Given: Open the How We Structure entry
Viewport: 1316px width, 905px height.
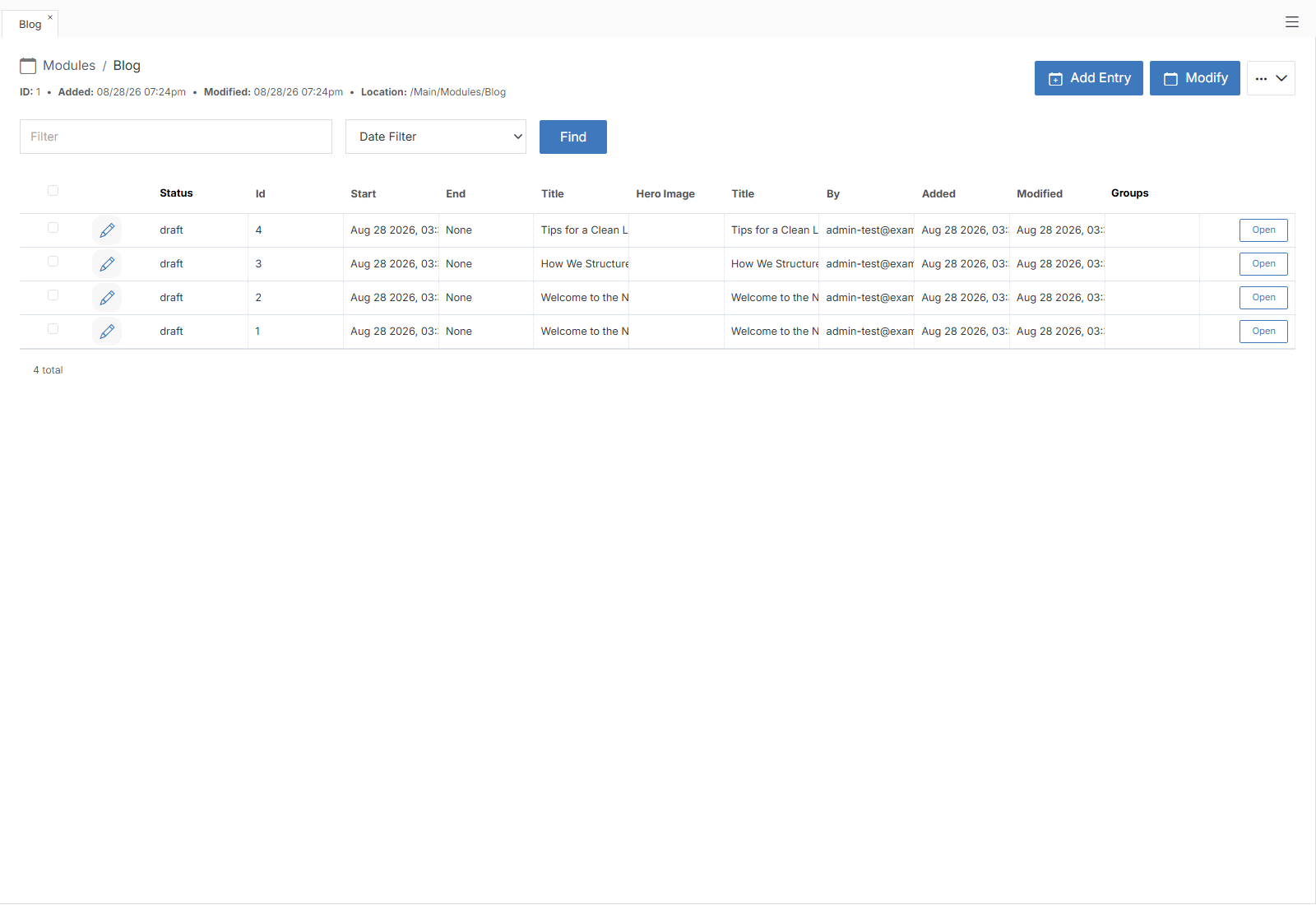Looking at the screenshot, I should tap(1263, 264).
